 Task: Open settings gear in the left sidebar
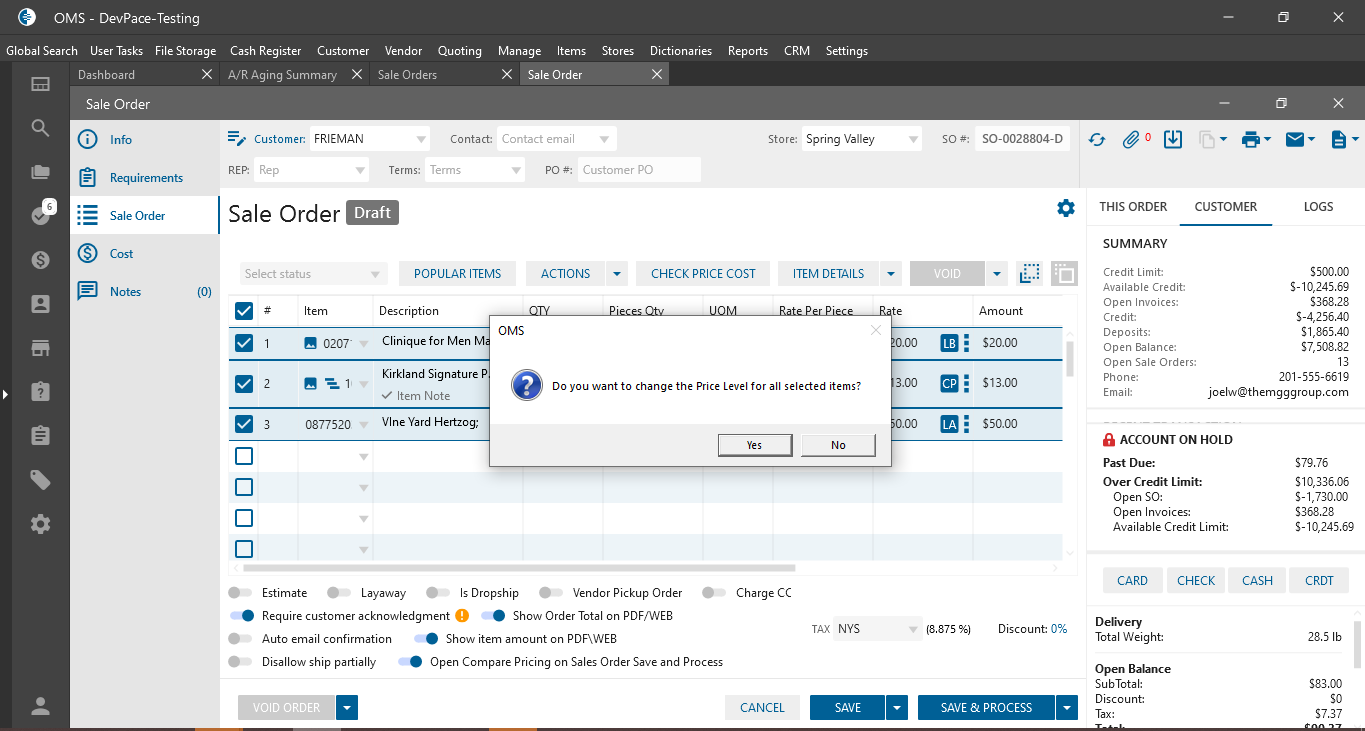40,524
